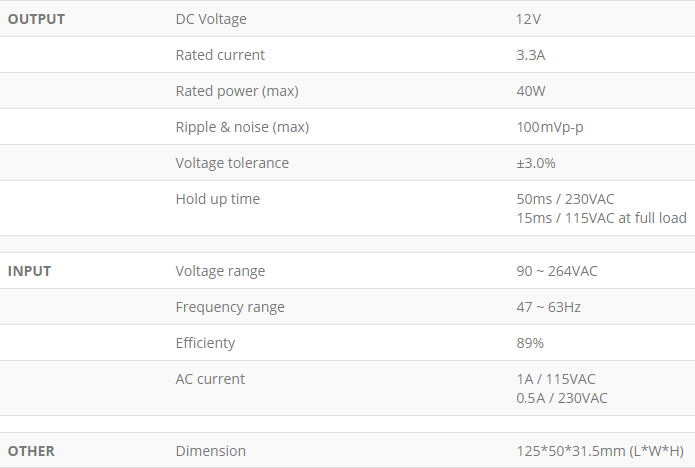Select the Rated current label
Image resolution: width=695 pixels, height=468 pixels.
(x=220, y=55)
